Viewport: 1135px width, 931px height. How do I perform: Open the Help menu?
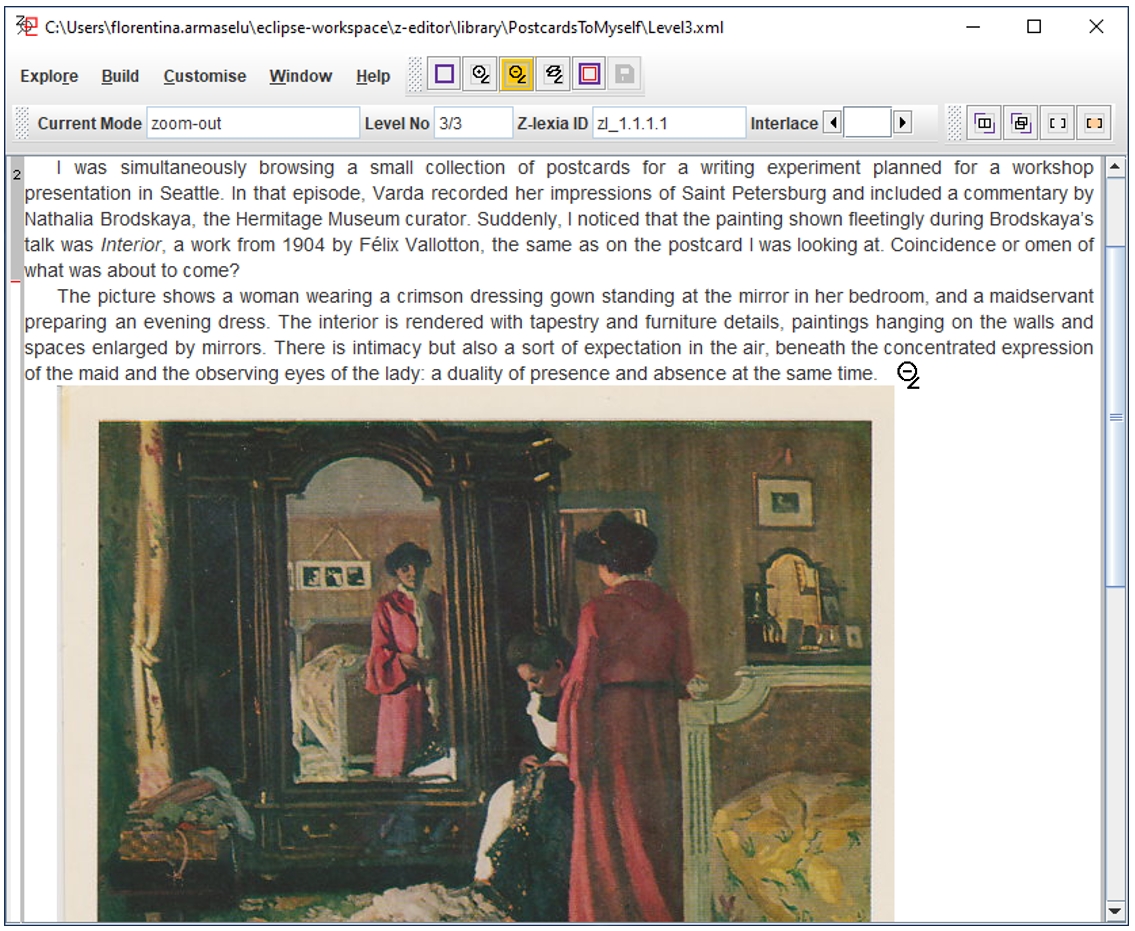click(x=373, y=76)
